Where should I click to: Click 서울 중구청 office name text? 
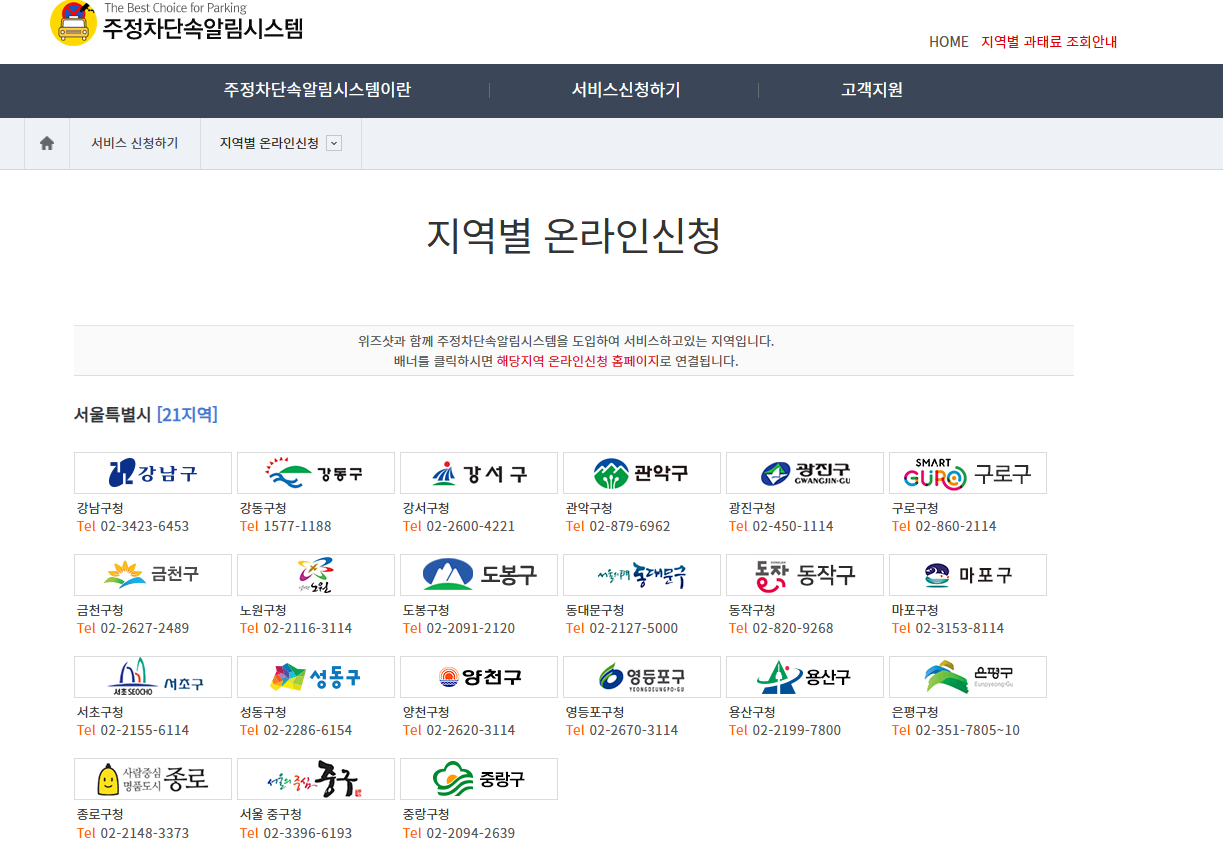(x=271, y=814)
